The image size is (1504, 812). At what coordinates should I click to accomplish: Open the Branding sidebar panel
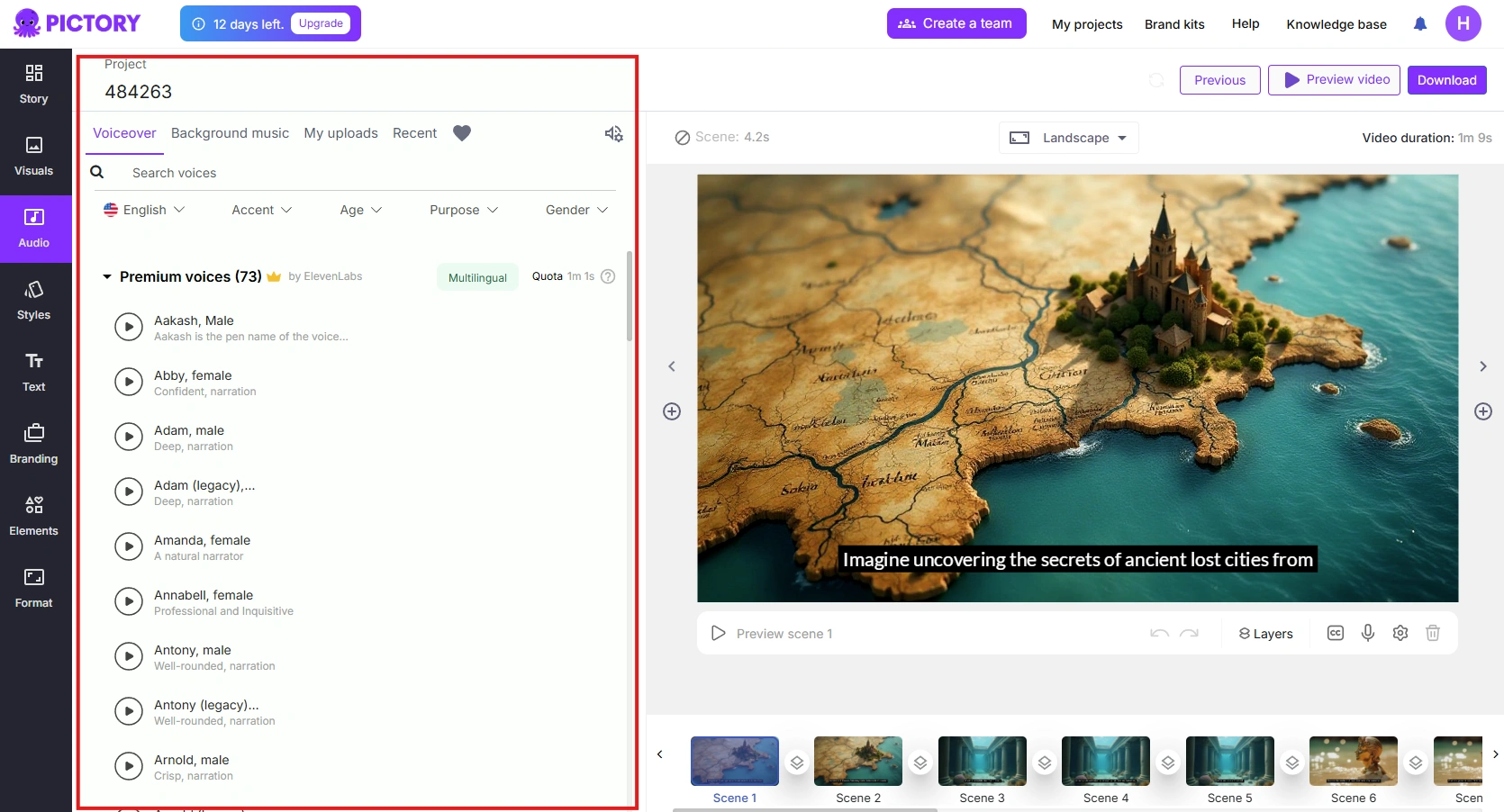34,444
